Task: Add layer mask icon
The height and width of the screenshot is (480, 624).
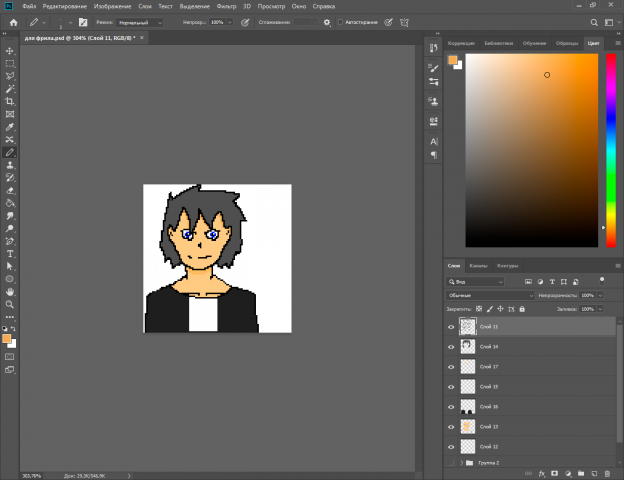Action: click(x=555, y=474)
